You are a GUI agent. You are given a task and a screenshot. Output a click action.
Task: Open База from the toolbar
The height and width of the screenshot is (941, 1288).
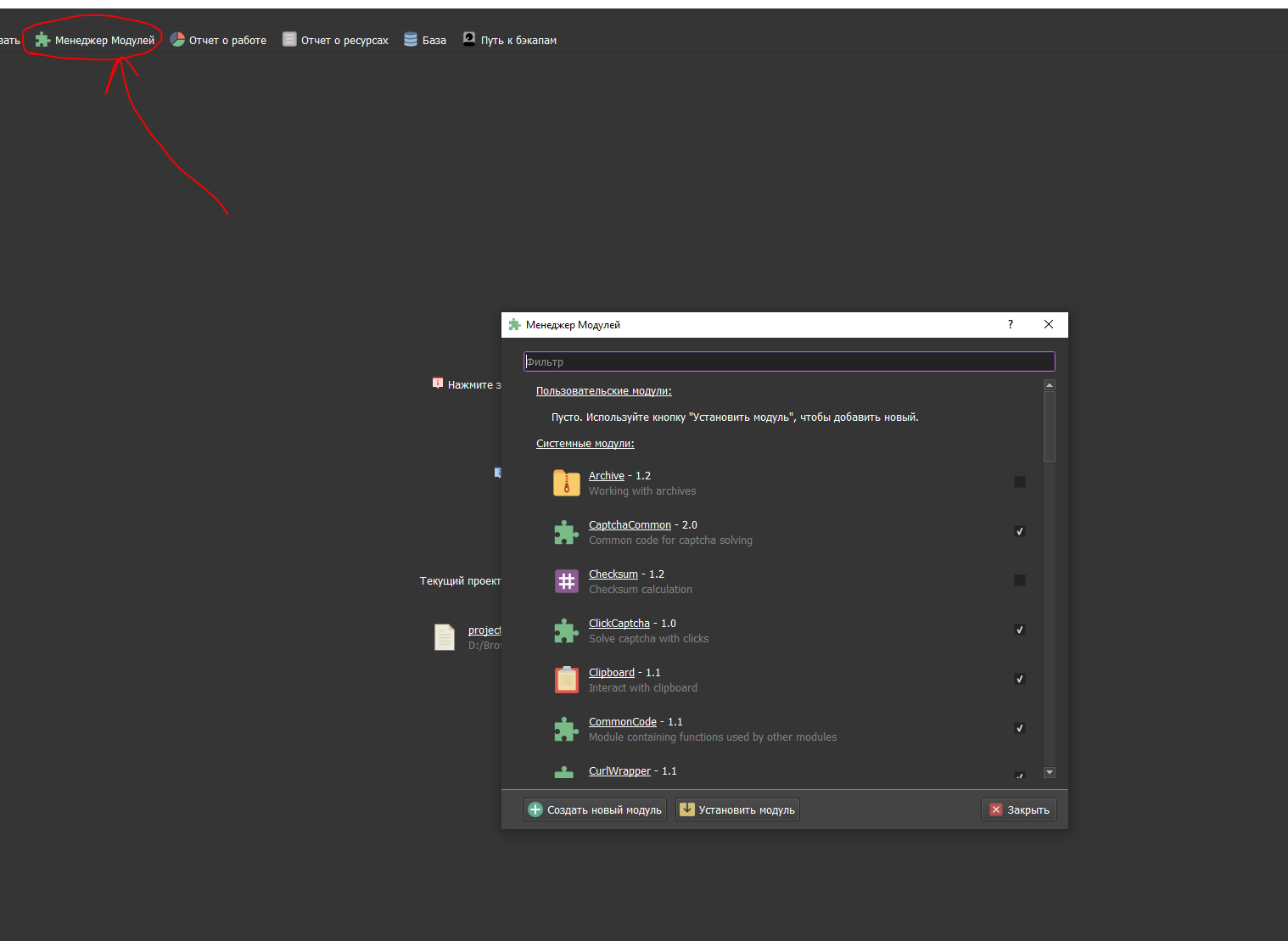click(x=425, y=40)
